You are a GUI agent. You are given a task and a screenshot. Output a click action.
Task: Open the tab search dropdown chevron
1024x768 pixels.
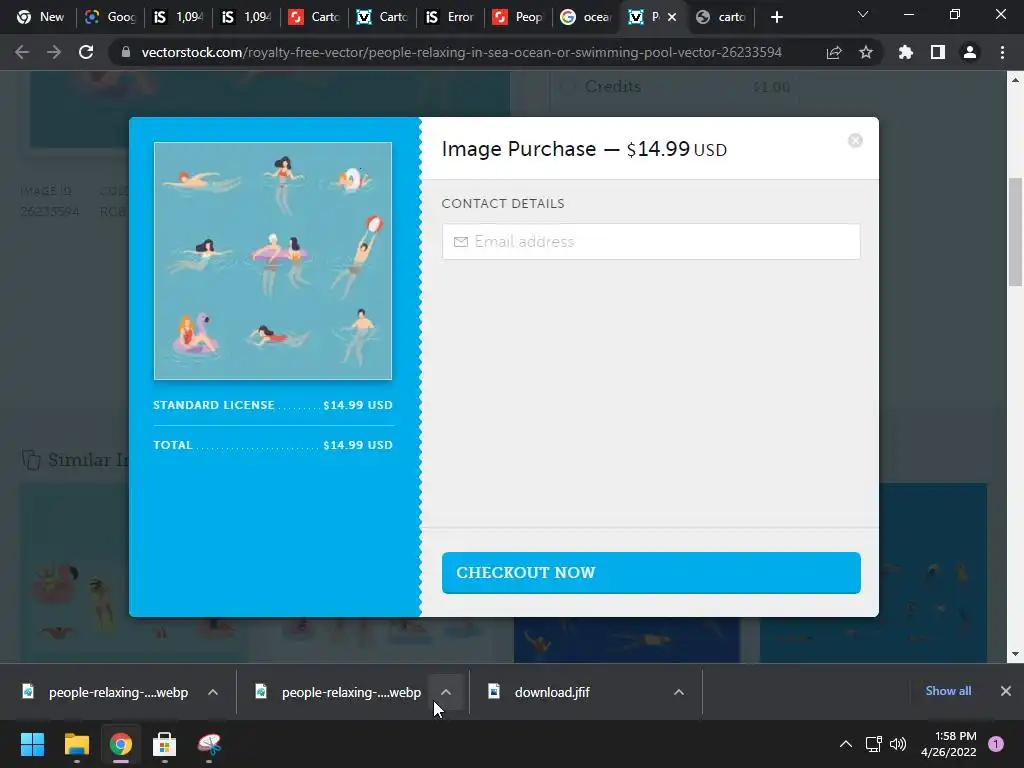click(863, 14)
